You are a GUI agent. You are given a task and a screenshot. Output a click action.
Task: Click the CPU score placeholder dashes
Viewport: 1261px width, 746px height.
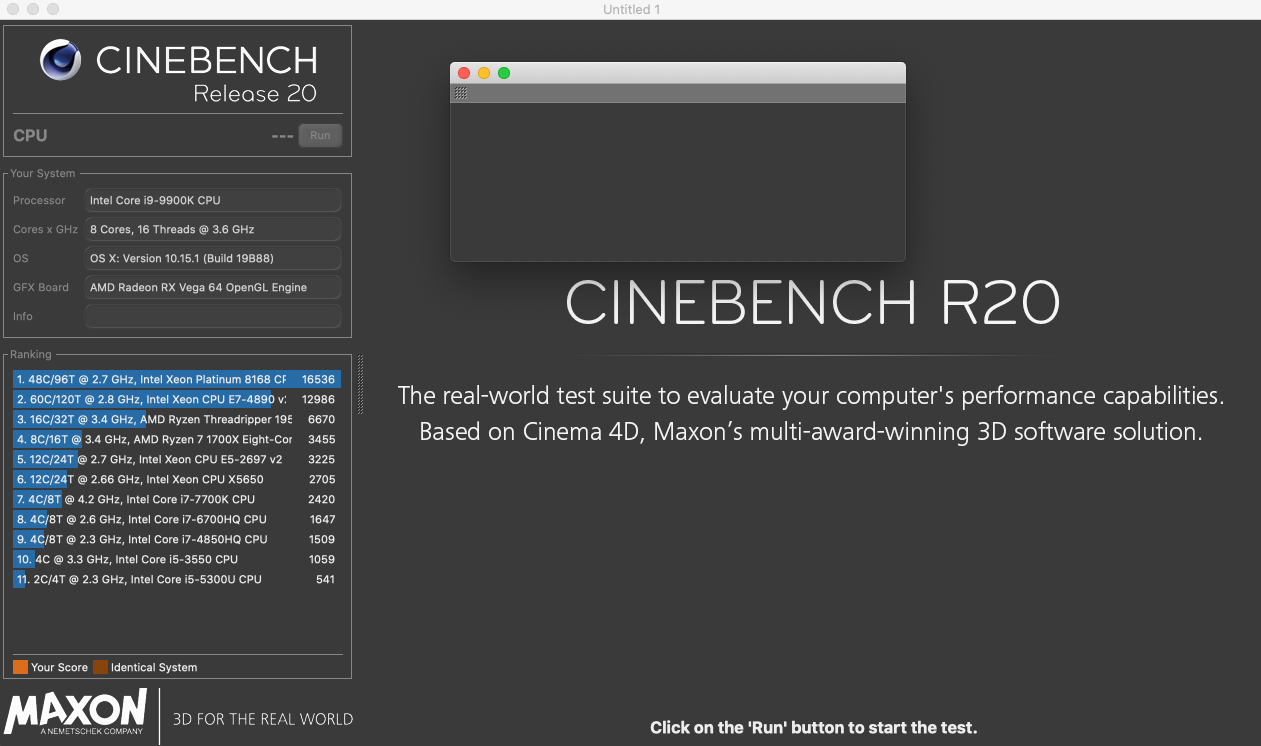(x=282, y=136)
